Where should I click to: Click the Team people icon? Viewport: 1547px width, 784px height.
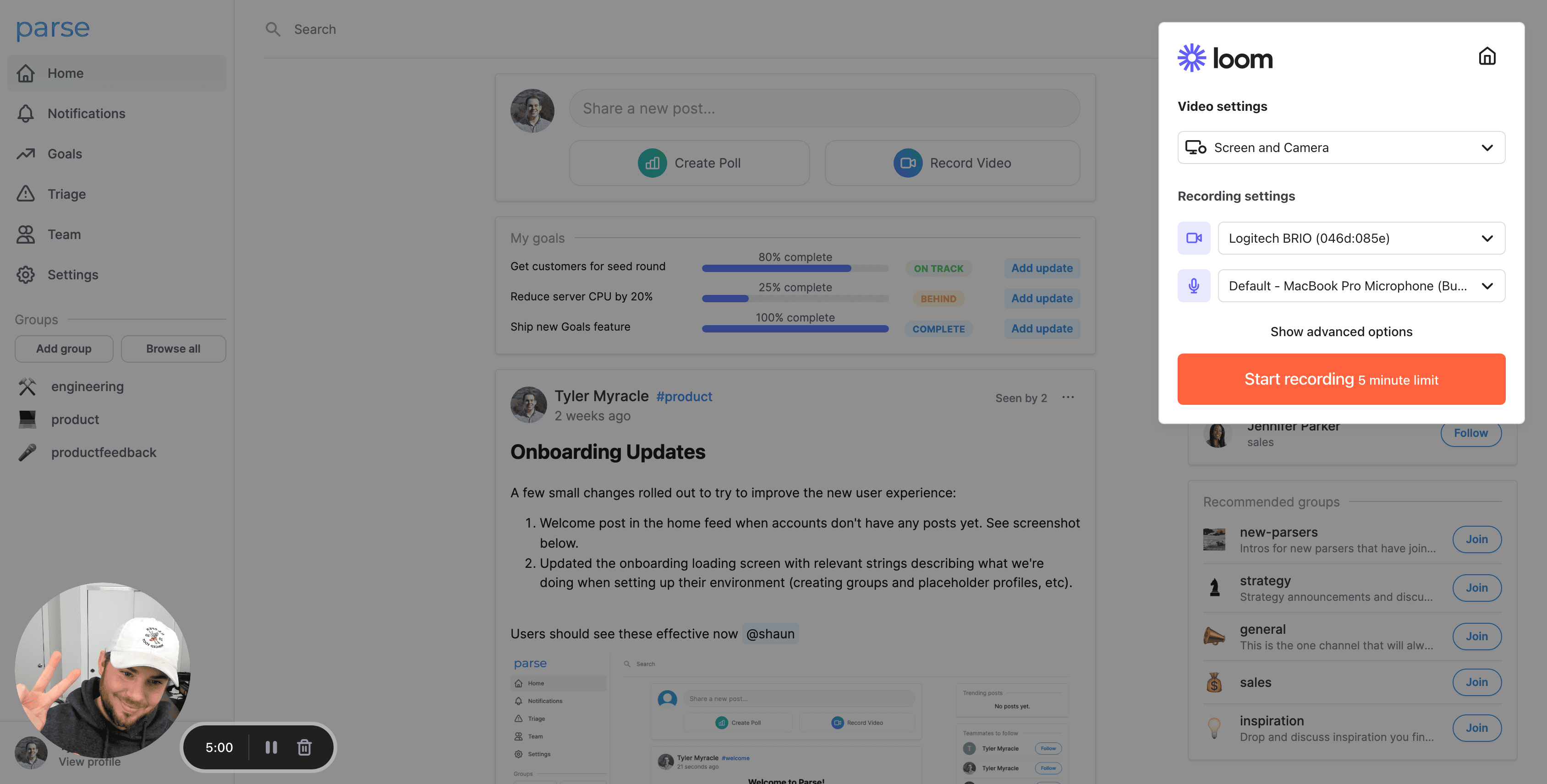25,234
